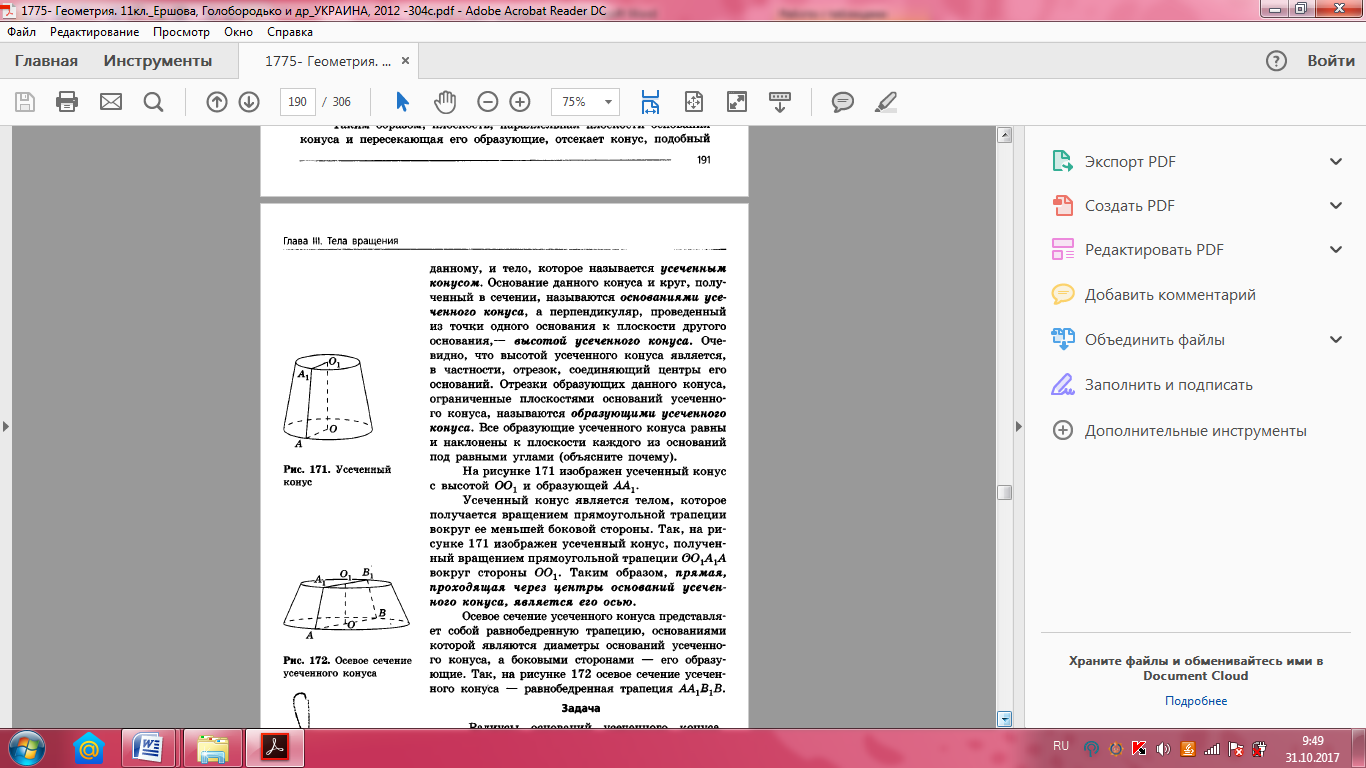
Task: Activate the arrow Selection tool
Action: click(402, 102)
